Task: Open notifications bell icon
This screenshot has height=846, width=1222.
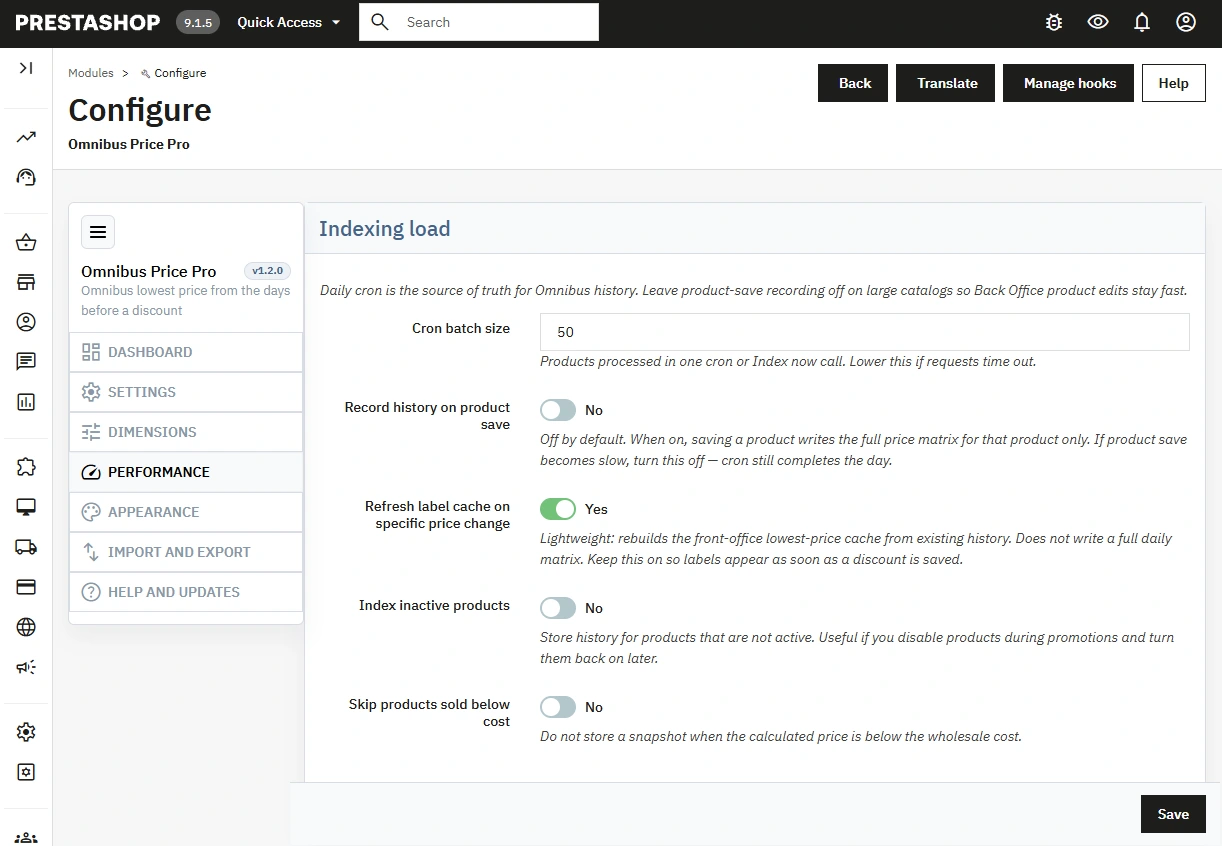Action: point(1142,22)
